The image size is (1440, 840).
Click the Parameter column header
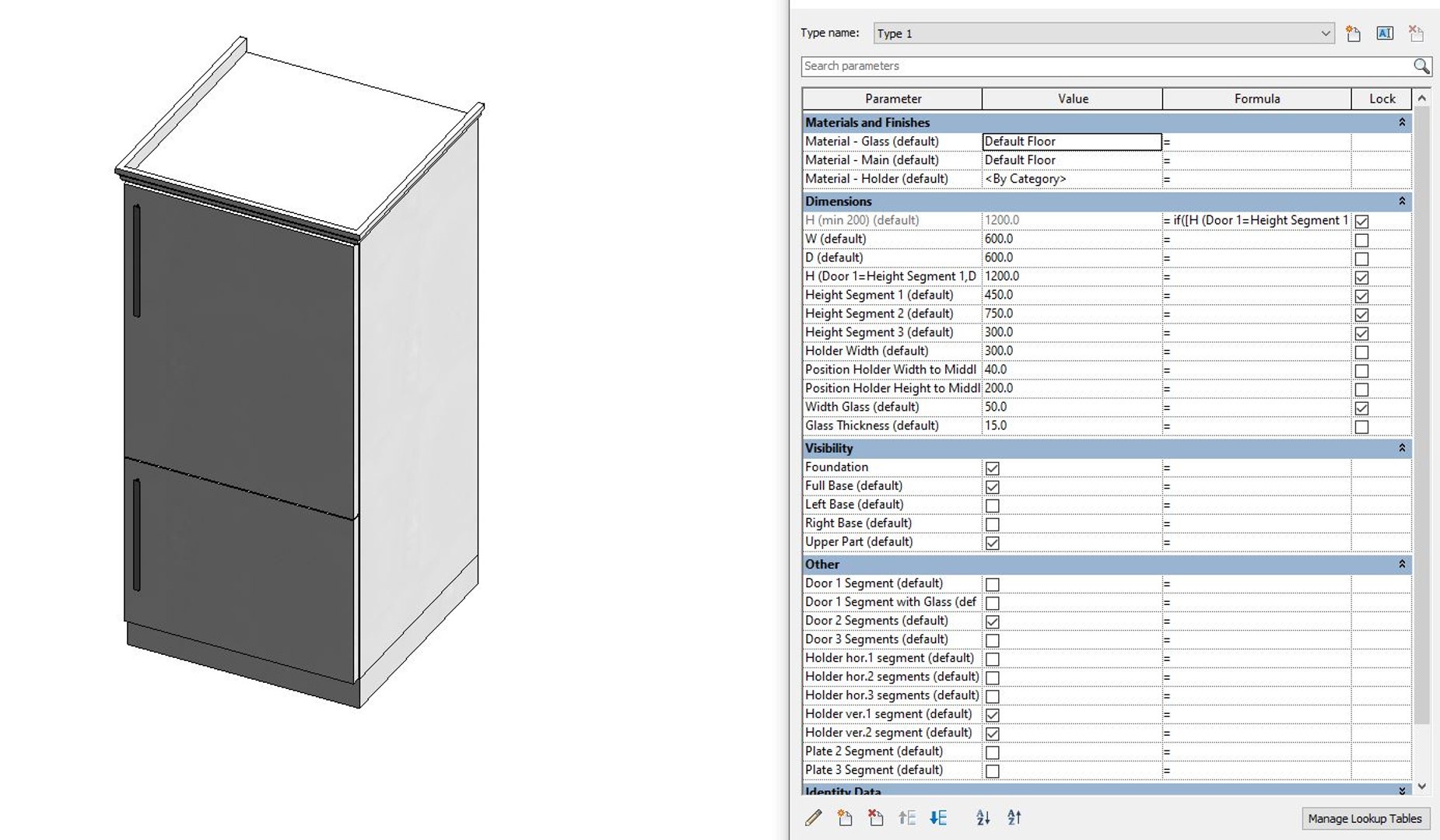[892, 99]
